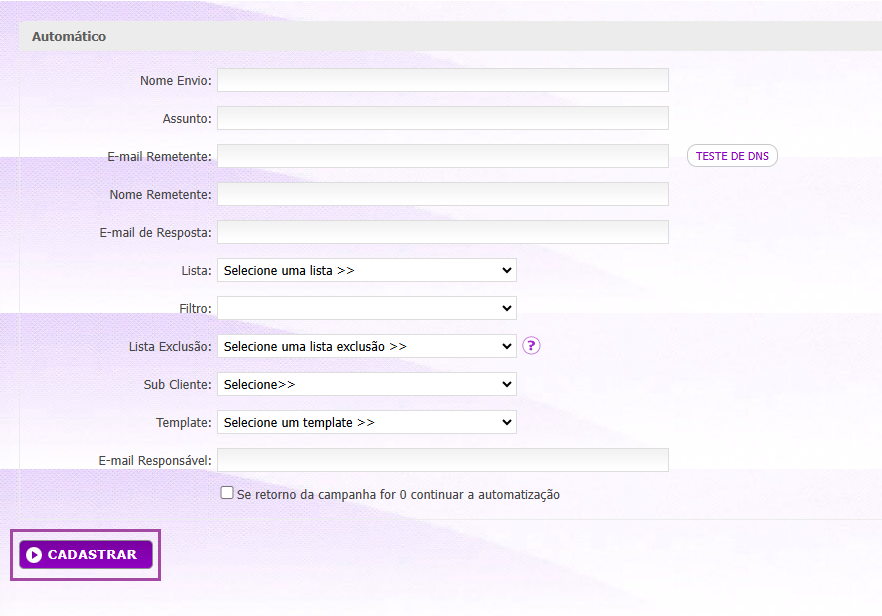Focus the Assunto input field
The height and width of the screenshot is (616, 882).
443,118
